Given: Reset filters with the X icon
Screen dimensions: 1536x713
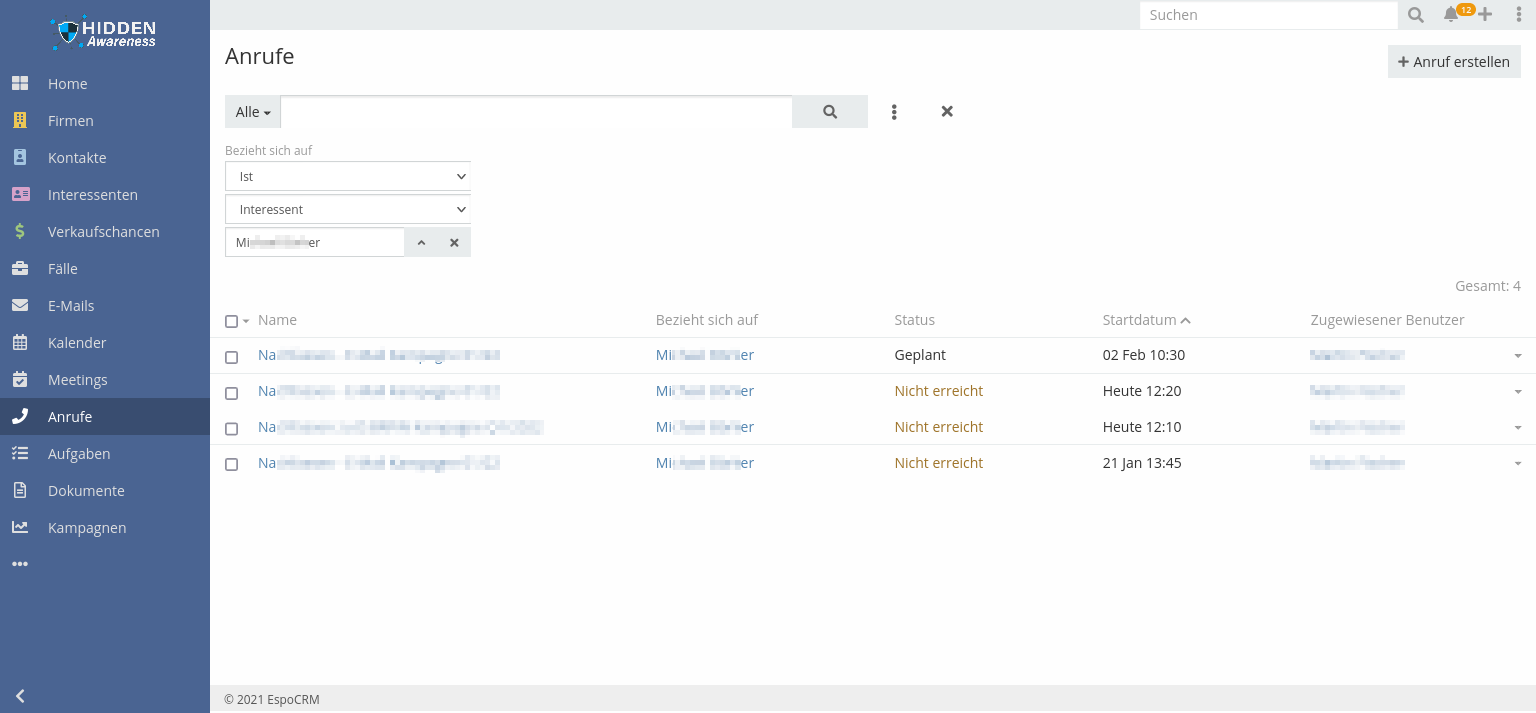Looking at the screenshot, I should 946,112.
